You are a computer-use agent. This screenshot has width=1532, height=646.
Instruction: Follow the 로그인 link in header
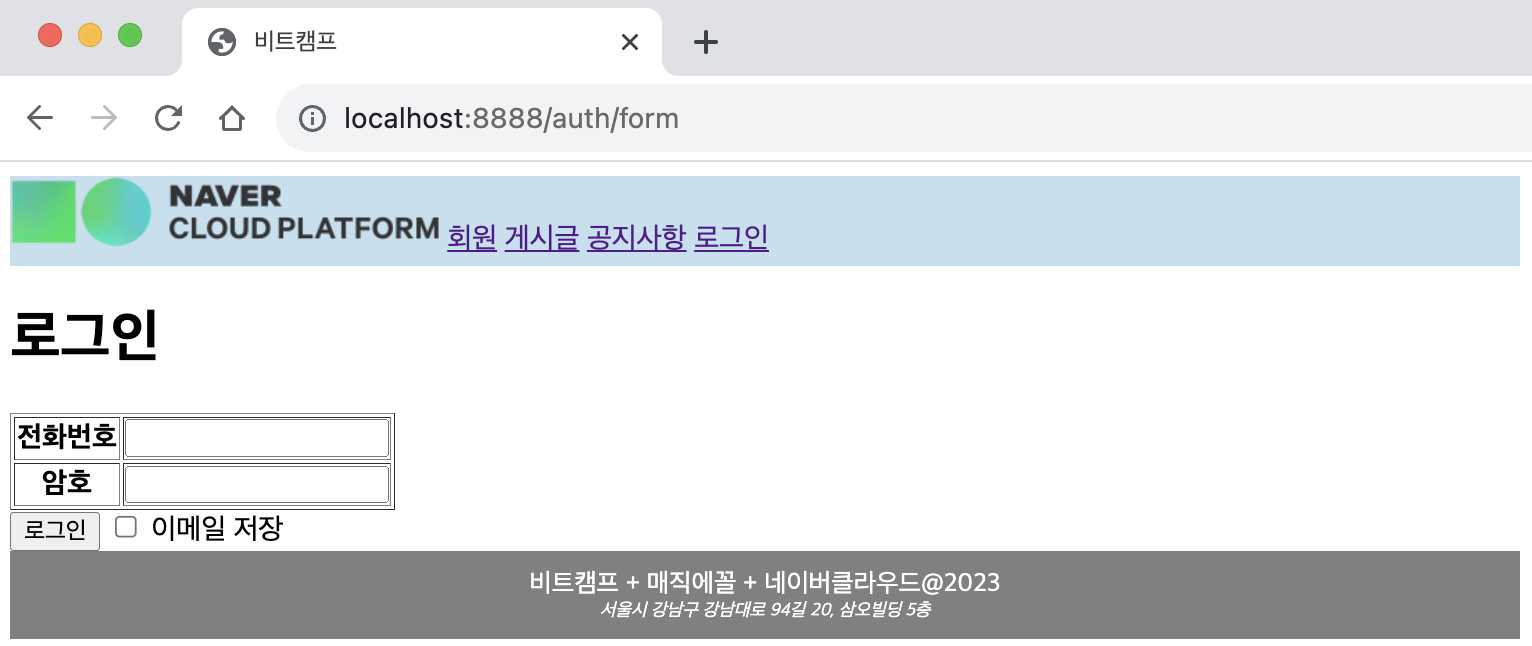(731, 237)
